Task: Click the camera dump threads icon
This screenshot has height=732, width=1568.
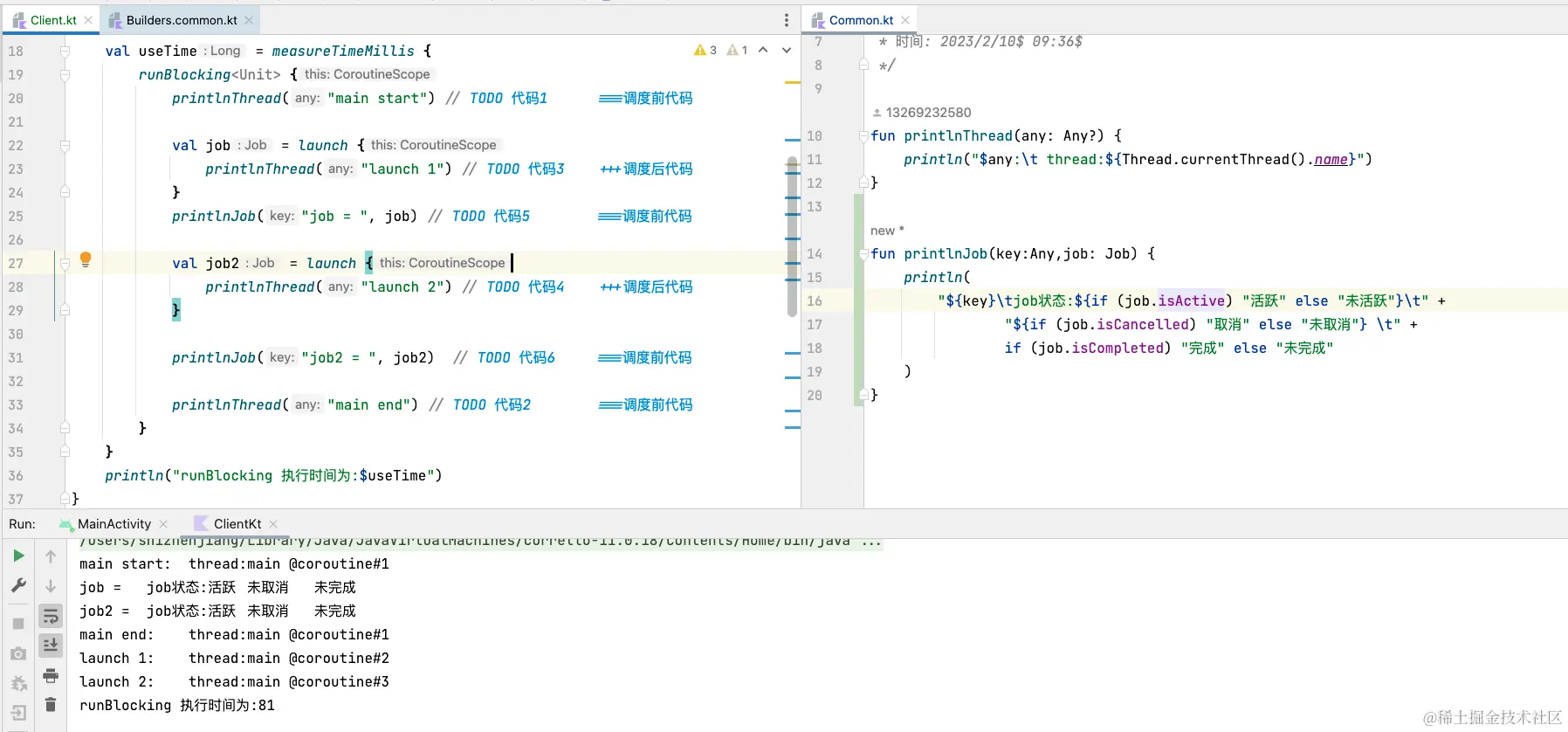Action: coord(18,653)
